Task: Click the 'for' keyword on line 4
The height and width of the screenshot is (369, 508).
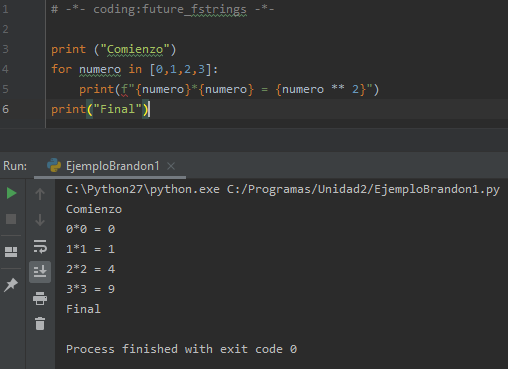Action: point(62,69)
